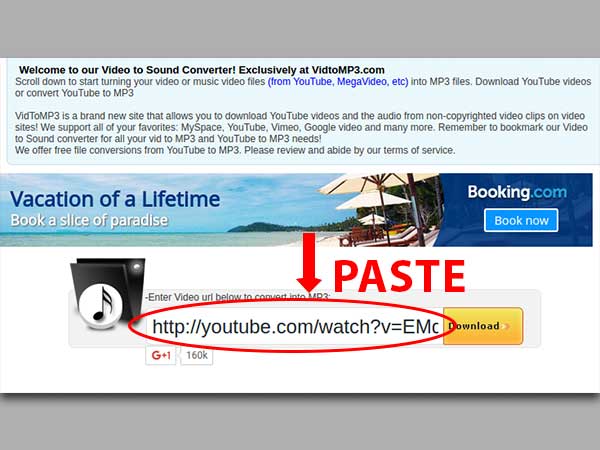Click 'Vacation of a Lifetime' ad headline
Viewport: 600px width, 450px height.
[115, 199]
